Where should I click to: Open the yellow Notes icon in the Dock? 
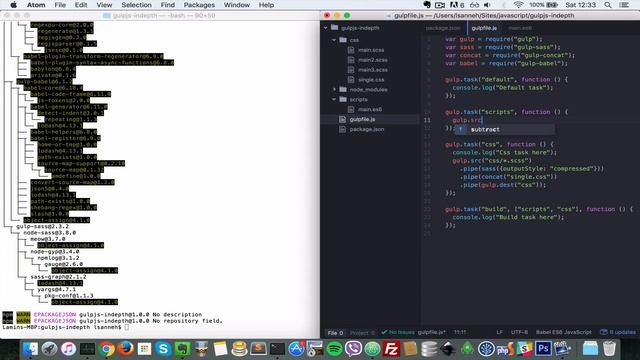pyautogui.click(x=220, y=349)
